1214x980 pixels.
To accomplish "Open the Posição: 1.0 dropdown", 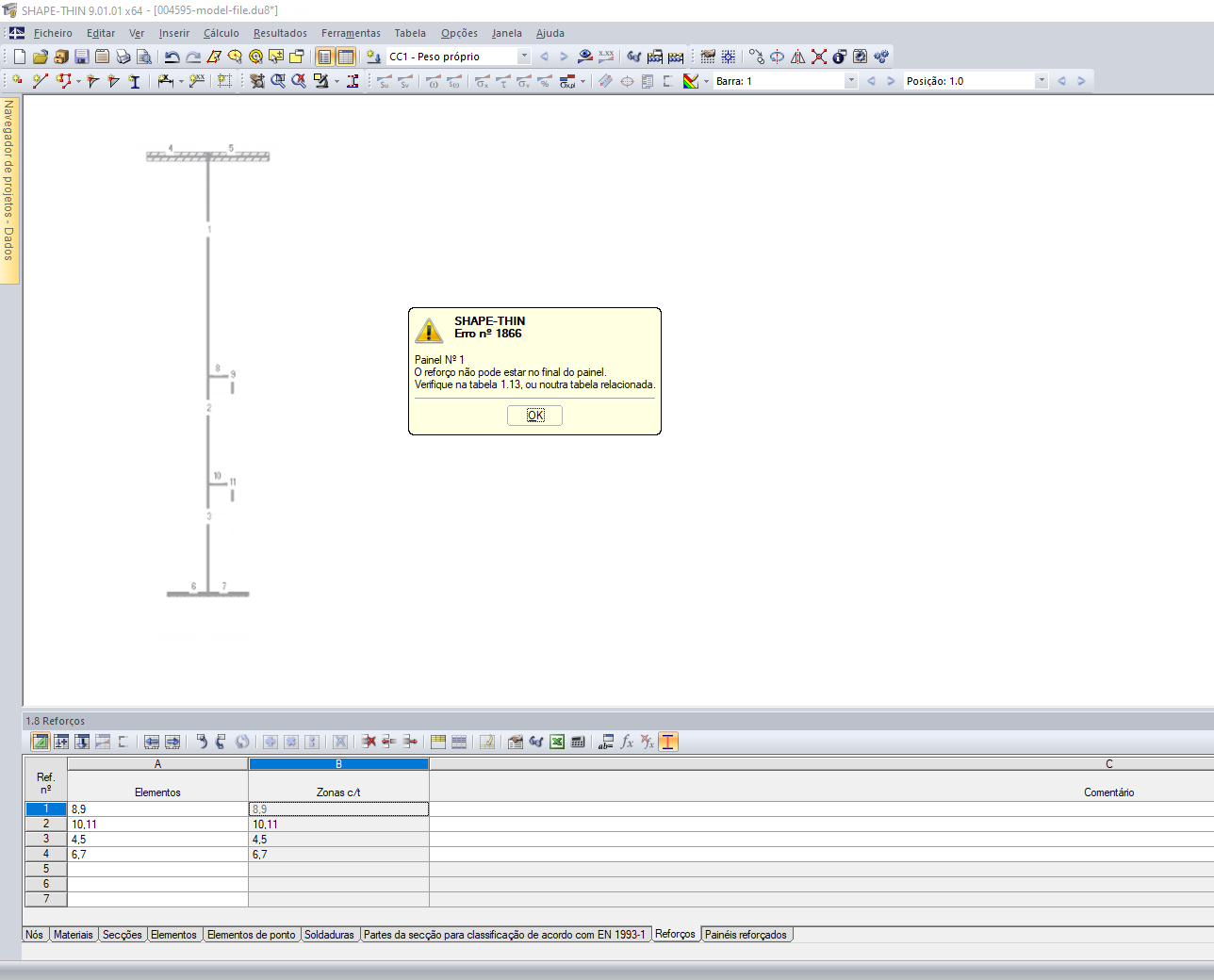I will click(1042, 81).
